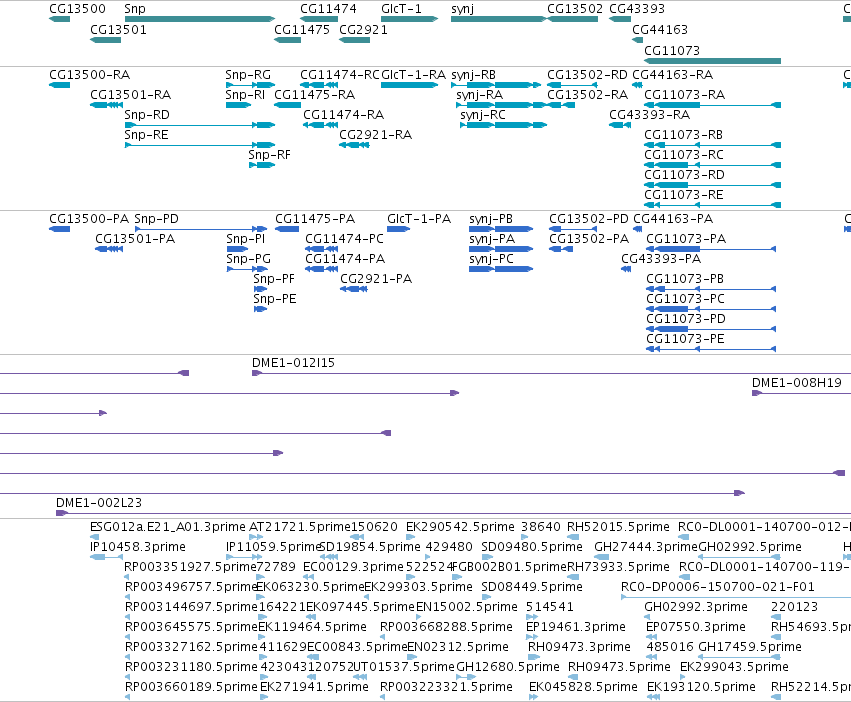Click the EK045828.5prime EST label

click(x=583, y=687)
